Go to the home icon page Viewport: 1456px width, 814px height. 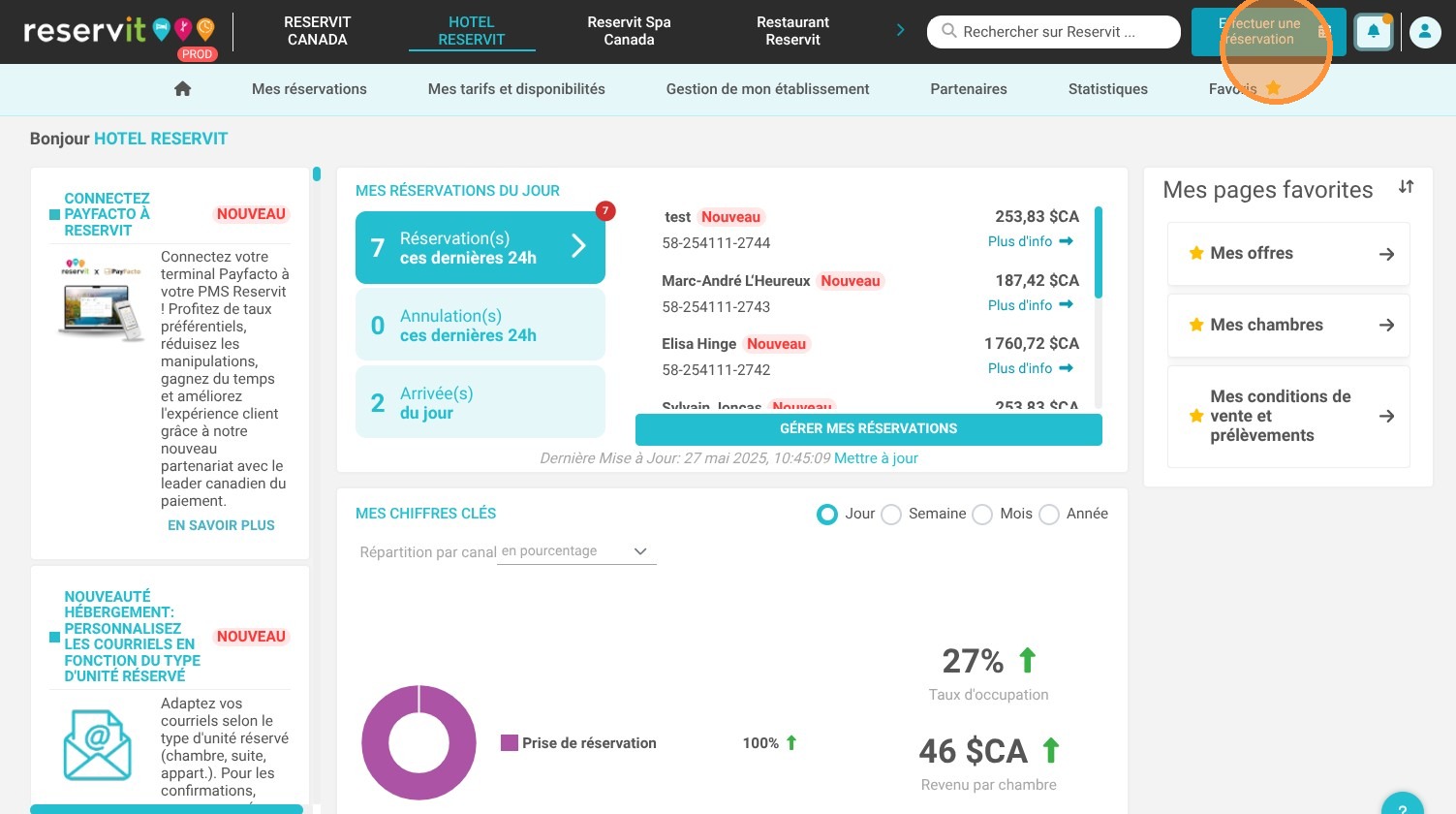pyautogui.click(x=182, y=89)
